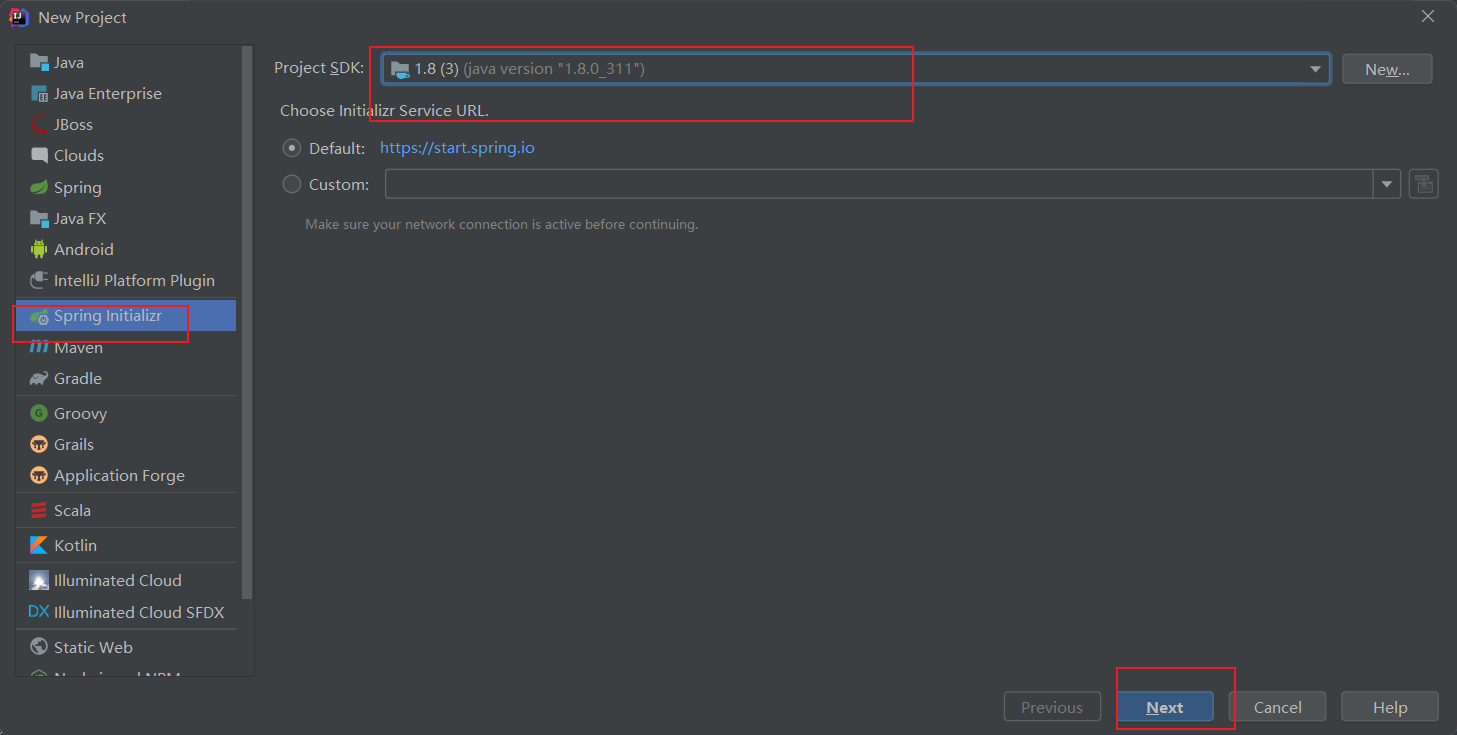The width and height of the screenshot is (1457, 735).
Task: Select Scala project type
Action: pyautogui.click(x=126, y=510)
